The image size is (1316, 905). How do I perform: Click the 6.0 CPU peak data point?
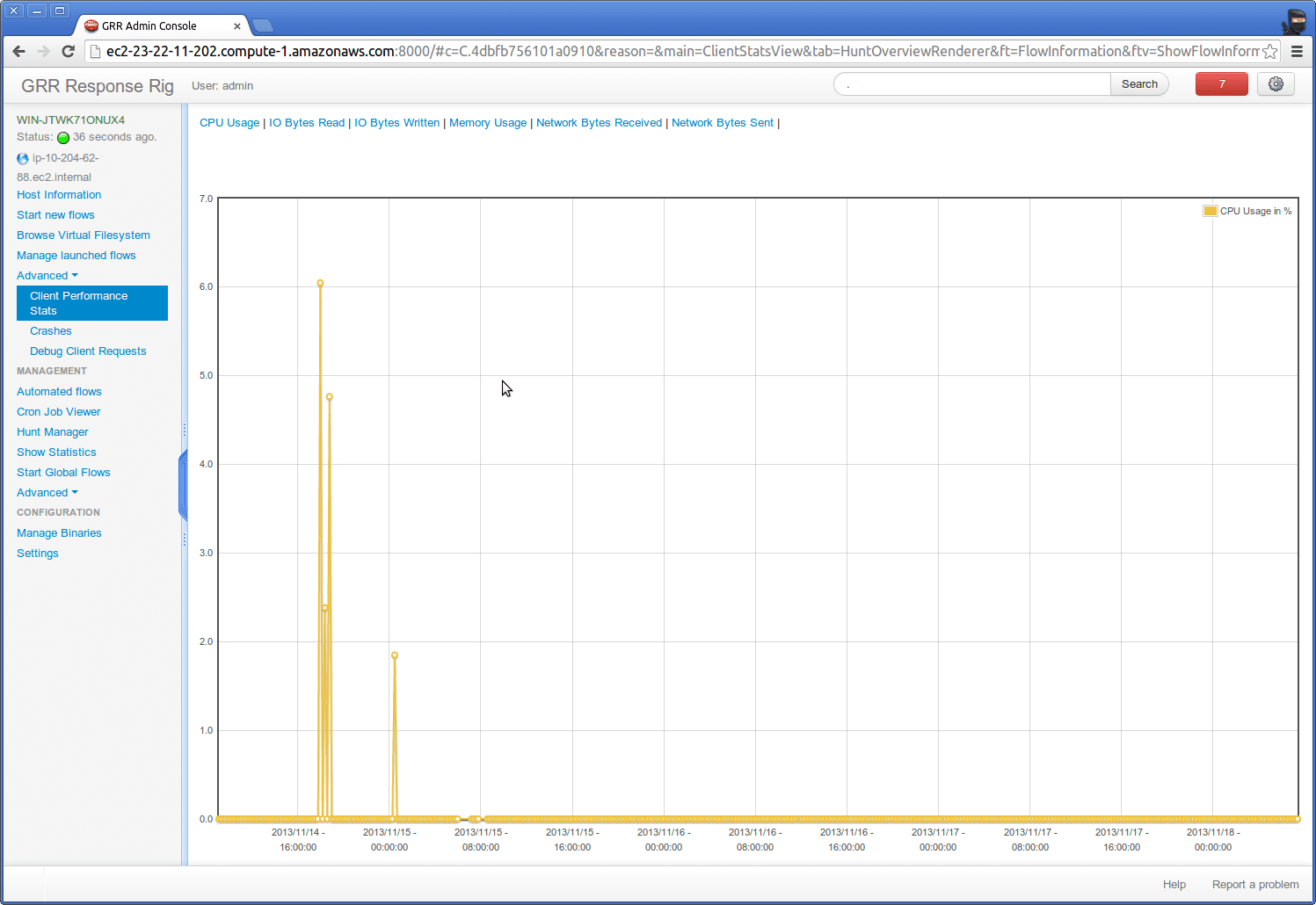pyautogui.click(x=320, y=283)
